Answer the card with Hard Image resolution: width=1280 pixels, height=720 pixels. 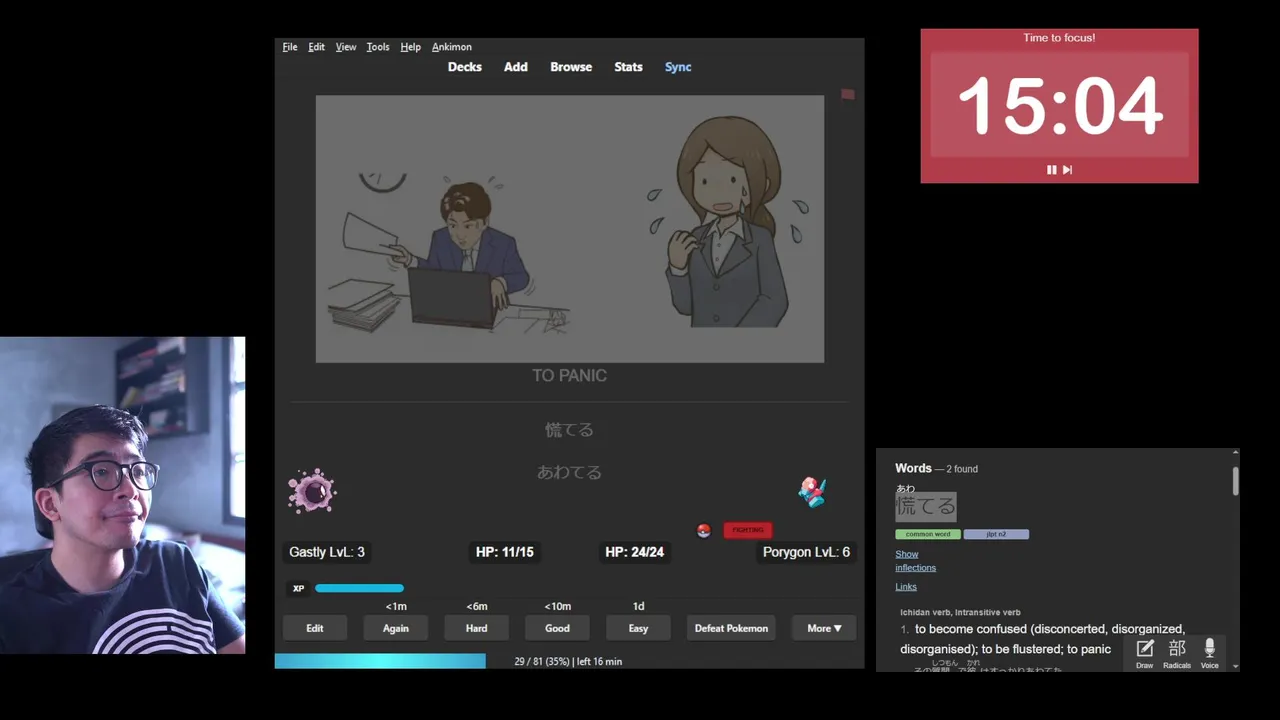477,628
